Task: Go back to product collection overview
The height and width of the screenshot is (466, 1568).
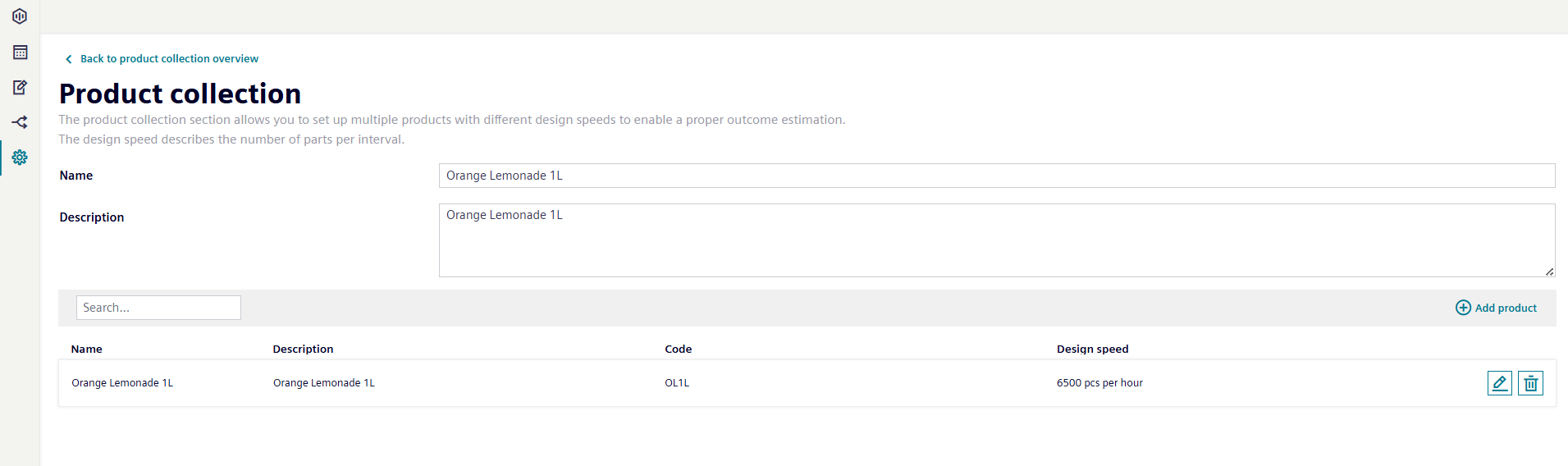Action: pos(169,59)
